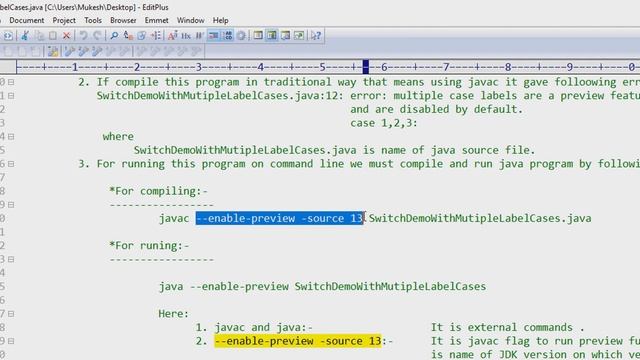Collapse fold at '3. For running this program' line
640x360 pixels.
click(11, 164)
